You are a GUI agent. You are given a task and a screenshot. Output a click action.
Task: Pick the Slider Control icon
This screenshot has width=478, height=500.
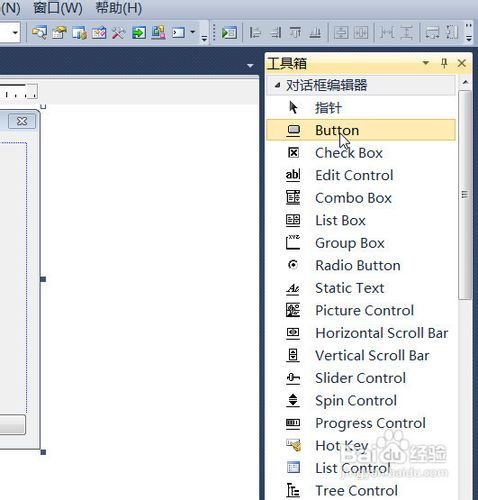(x=293, y=378)
